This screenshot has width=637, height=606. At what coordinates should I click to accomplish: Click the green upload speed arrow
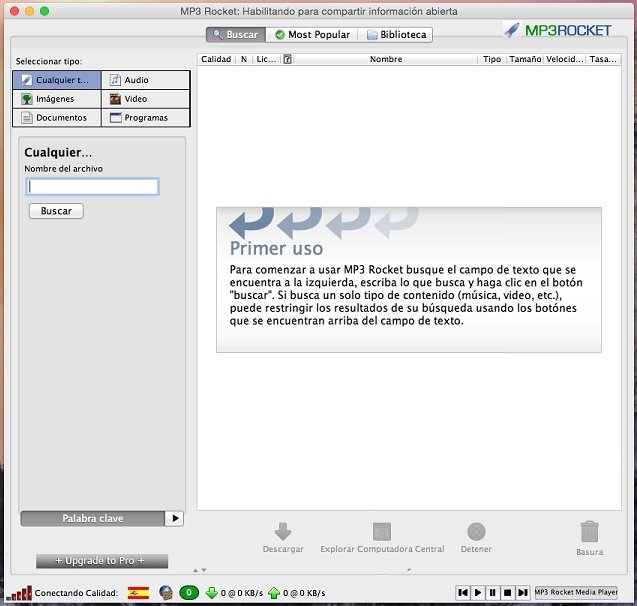click(x=274, y=593)
